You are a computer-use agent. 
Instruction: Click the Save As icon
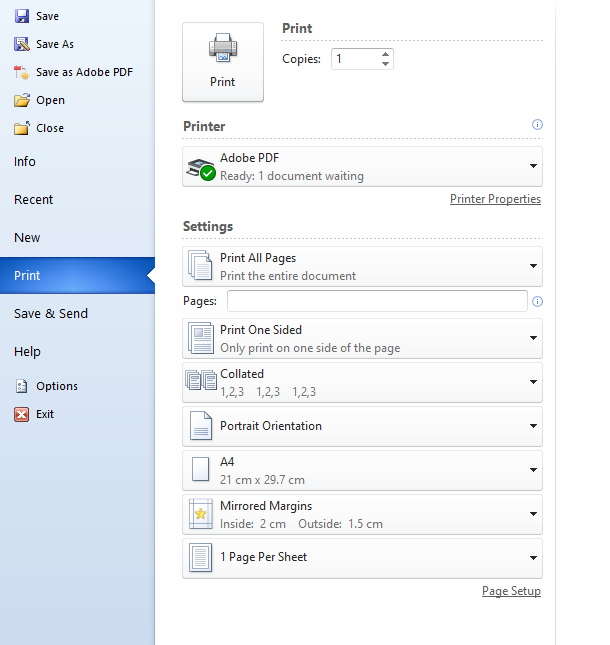point(22,44)
